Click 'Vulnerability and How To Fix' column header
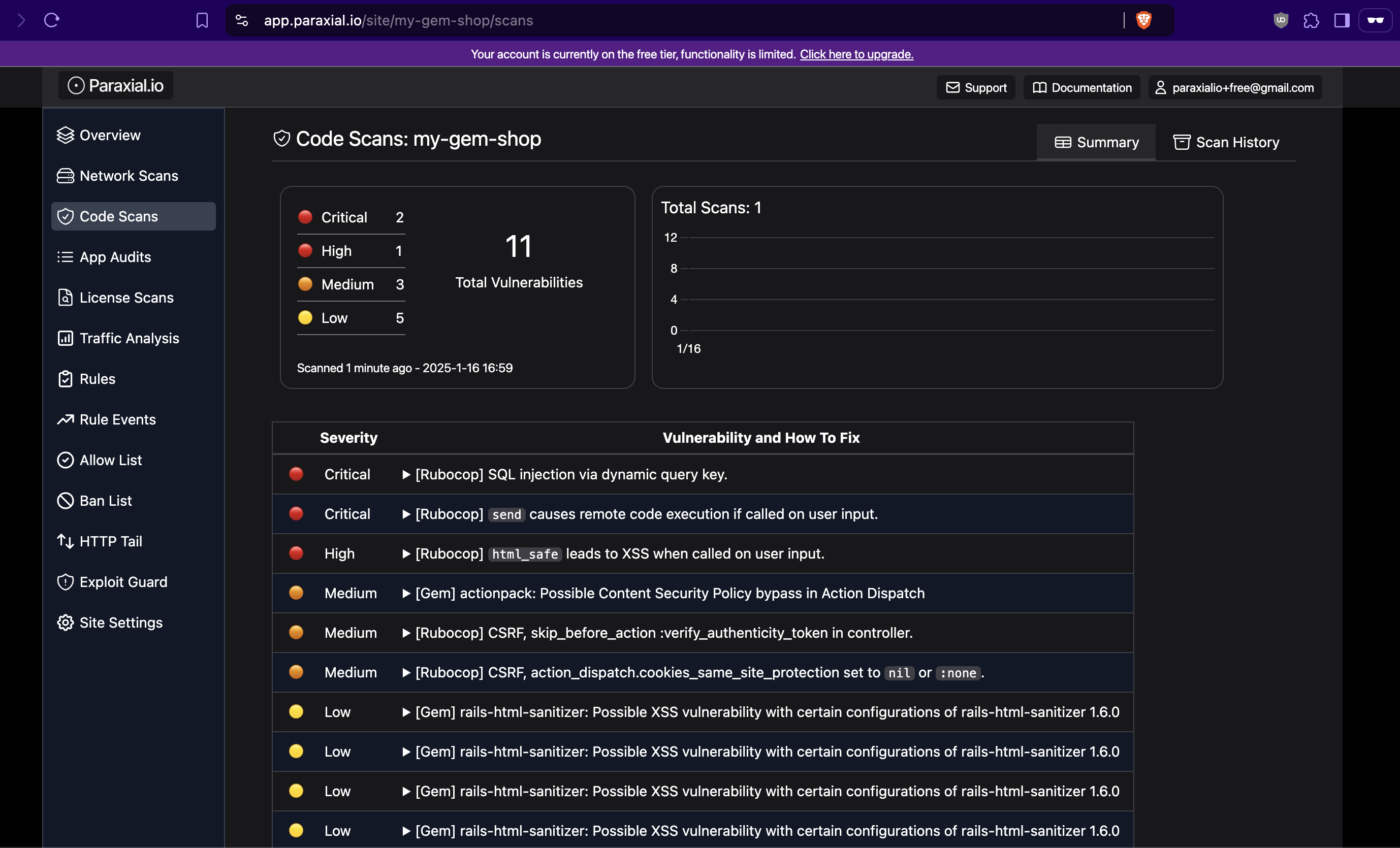Image resolution: width=1400 pixels, height=848 pixels. tap(761, 438)
